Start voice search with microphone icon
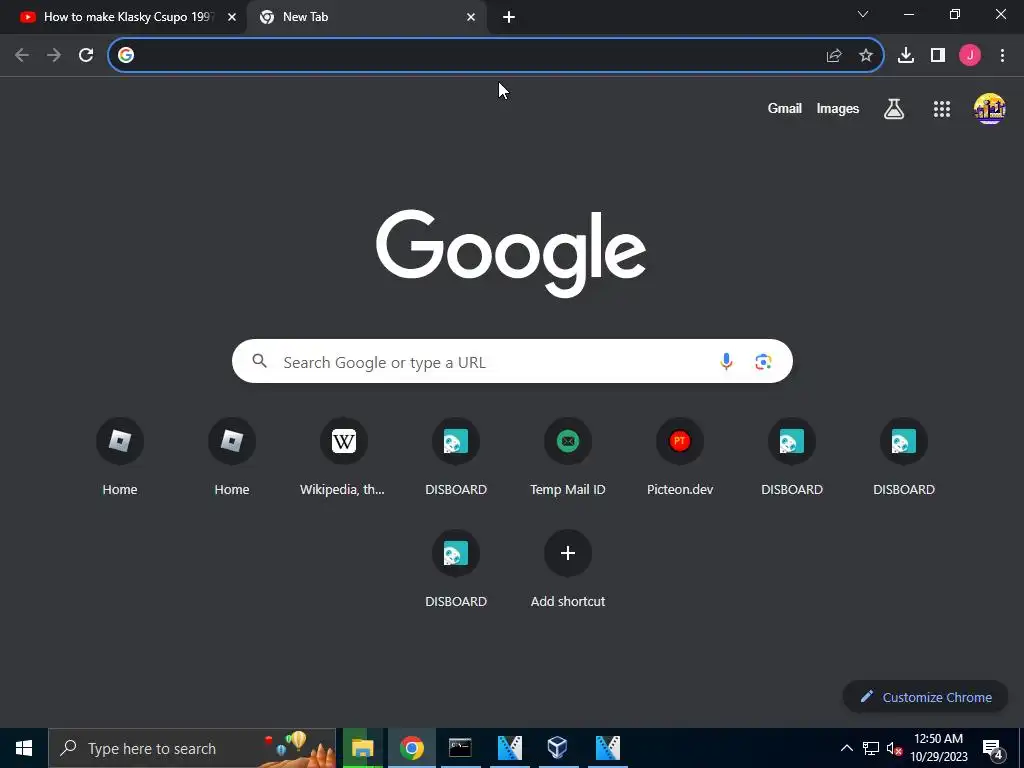The image size is (1024, 768). 726,361
